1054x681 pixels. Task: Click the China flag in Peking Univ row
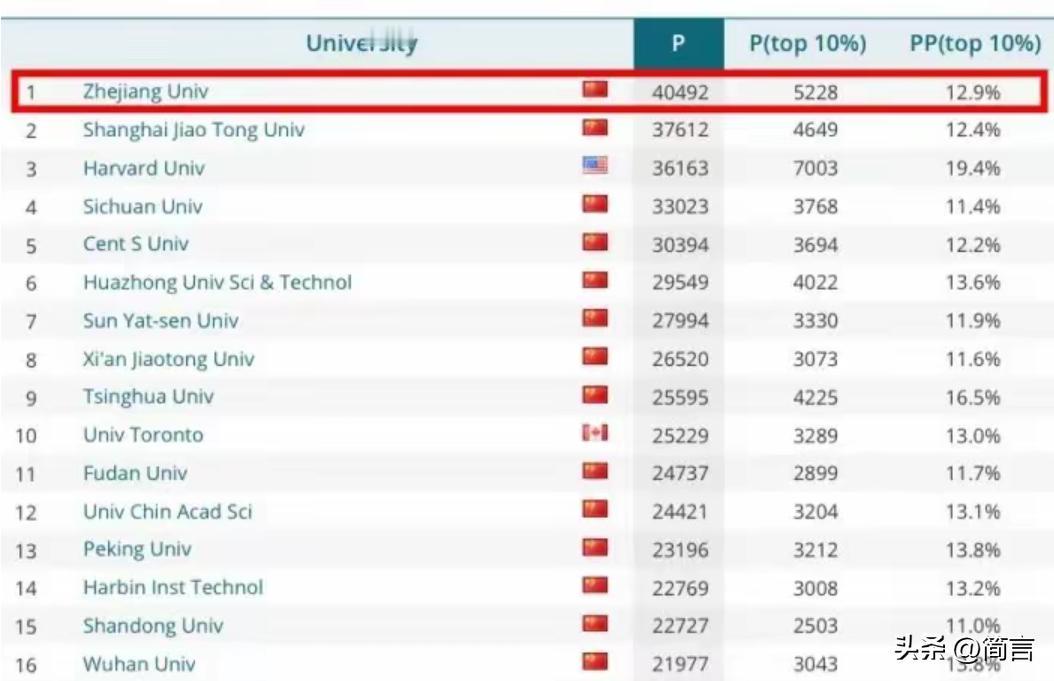(595, 547)
